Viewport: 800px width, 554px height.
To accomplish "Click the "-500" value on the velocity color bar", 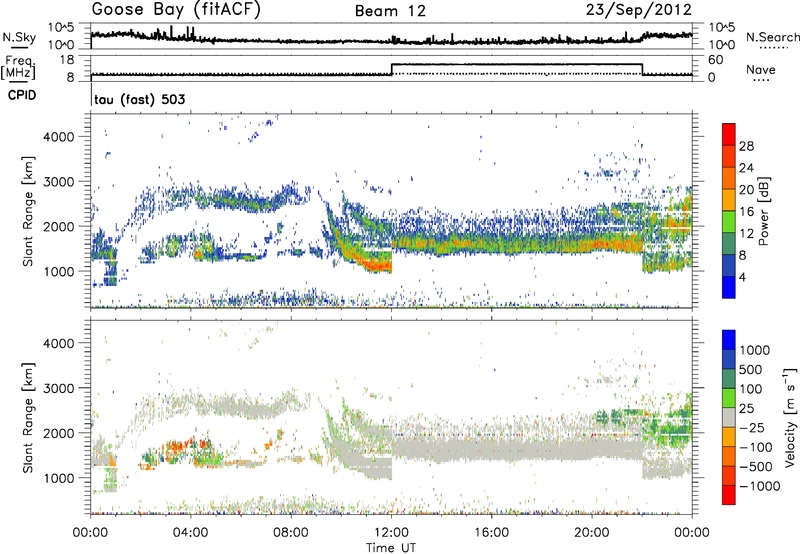I will [756, 466].
